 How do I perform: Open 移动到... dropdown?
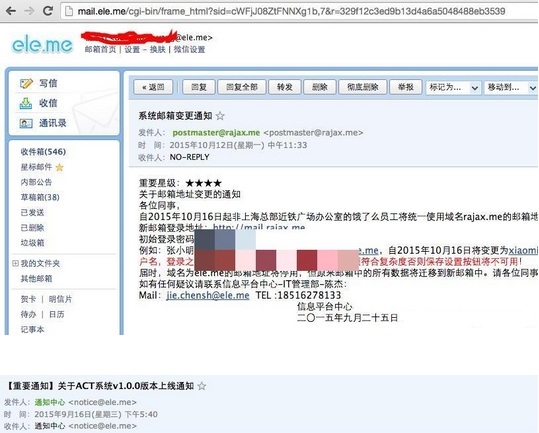pos(511,87)
